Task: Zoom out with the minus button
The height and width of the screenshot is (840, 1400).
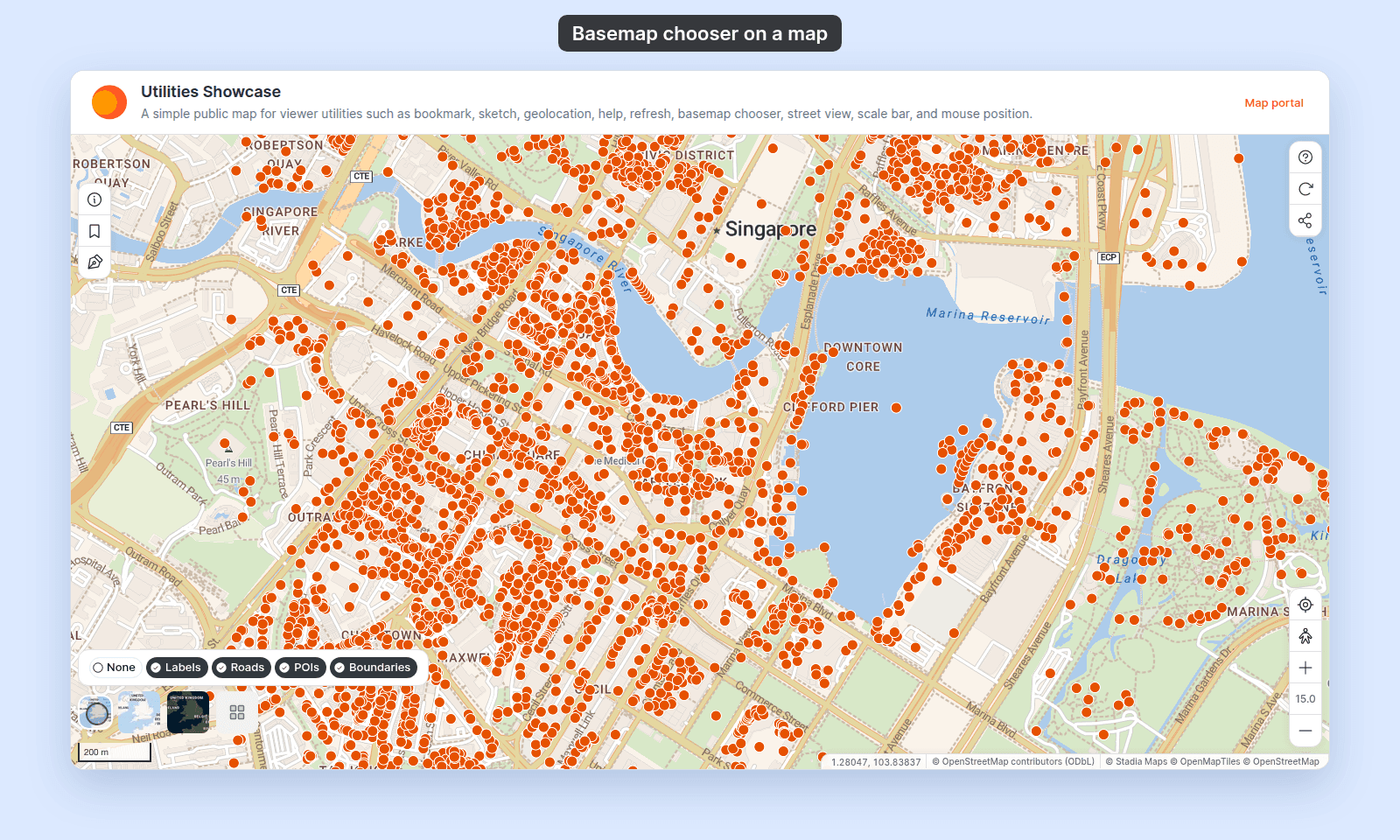Action: click(1305, 731)
